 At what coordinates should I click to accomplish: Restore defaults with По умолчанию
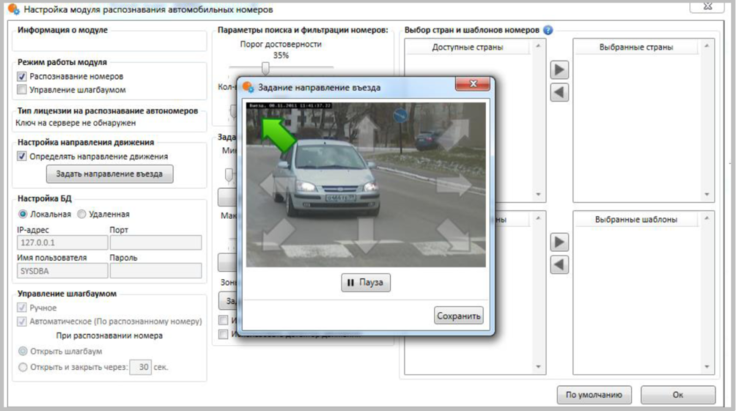coord(594,395)
